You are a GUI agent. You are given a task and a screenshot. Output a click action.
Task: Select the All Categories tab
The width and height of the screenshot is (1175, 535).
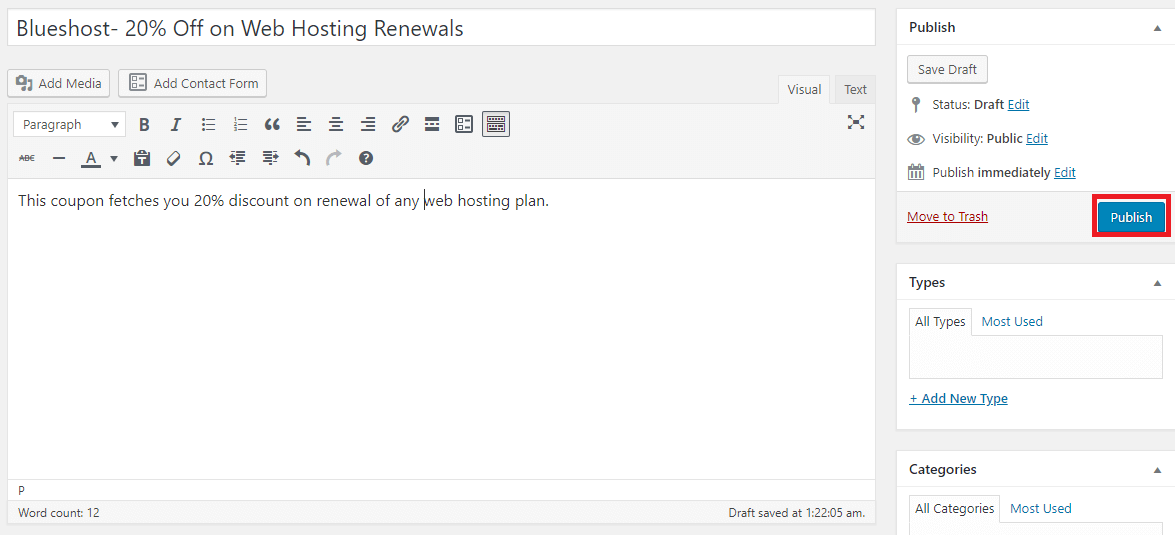tap(955, 509)
